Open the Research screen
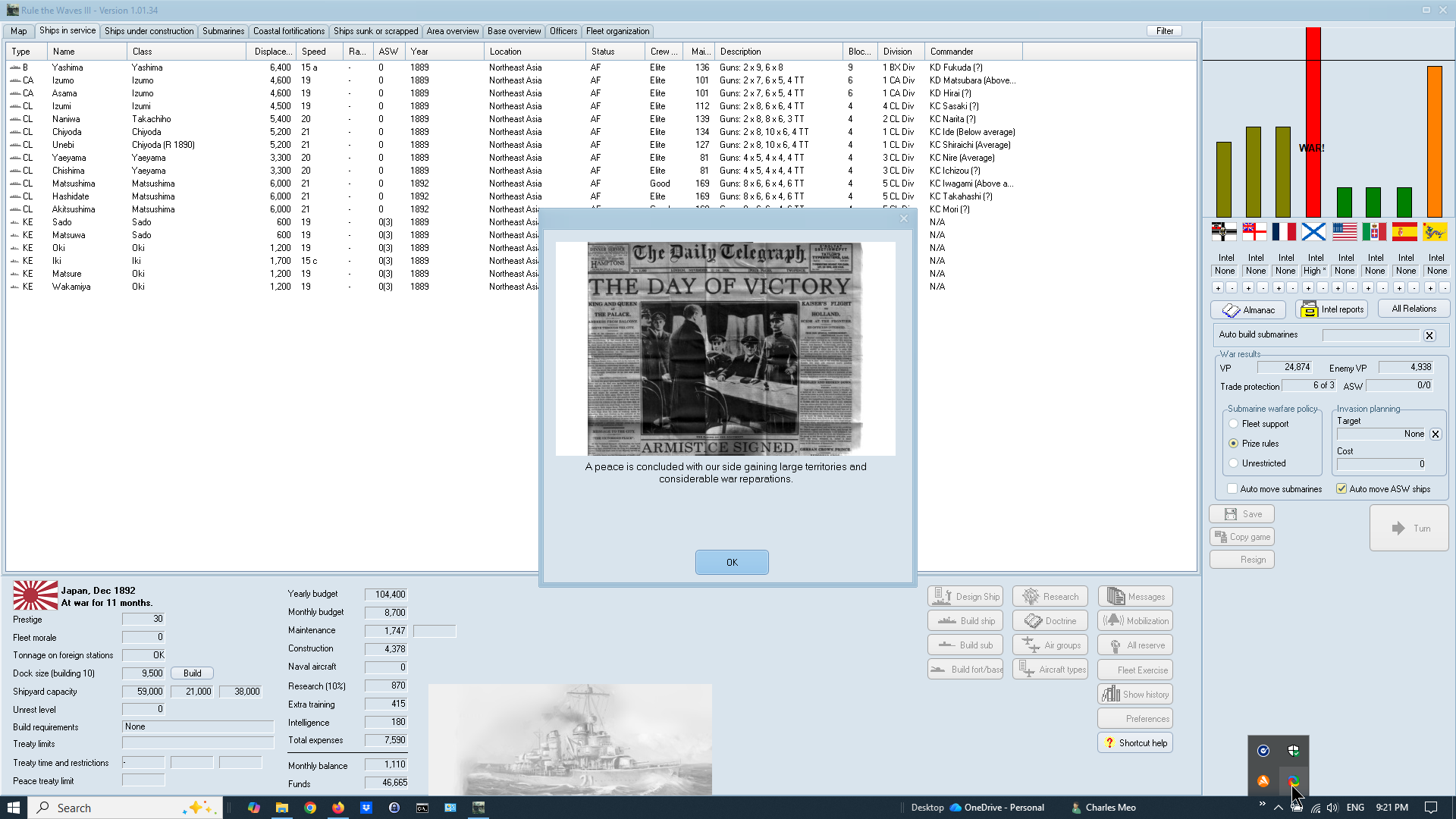 point(1050,597)
